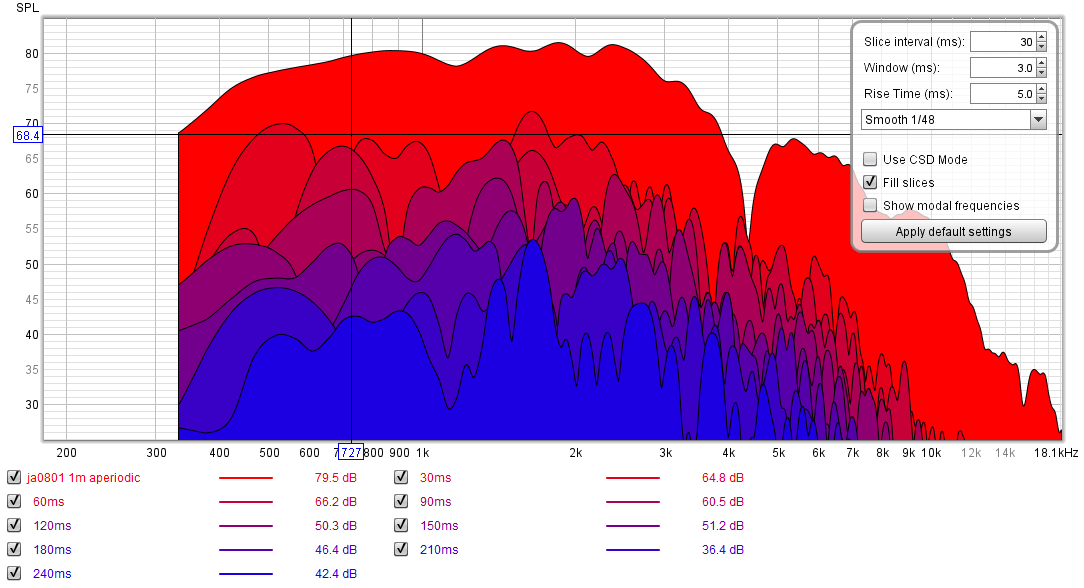Hide the ja0801 1m aperiodic trace
Image resolution: width=1084 pixels, height=588 pixels.
pos(14,477)
